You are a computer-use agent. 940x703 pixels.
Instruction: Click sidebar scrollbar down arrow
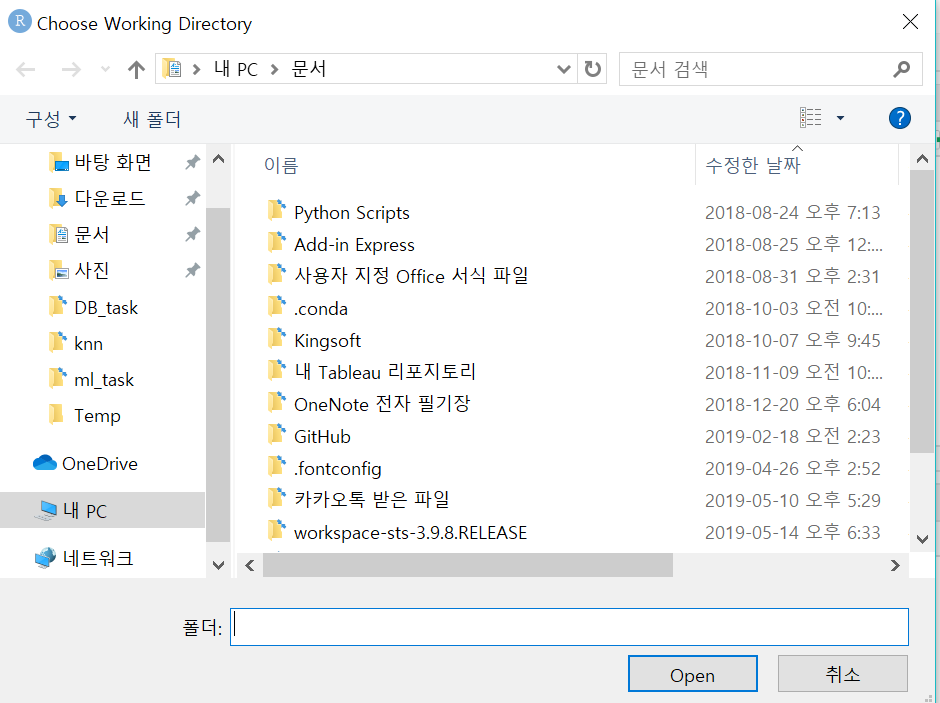(x=218, y=565)
